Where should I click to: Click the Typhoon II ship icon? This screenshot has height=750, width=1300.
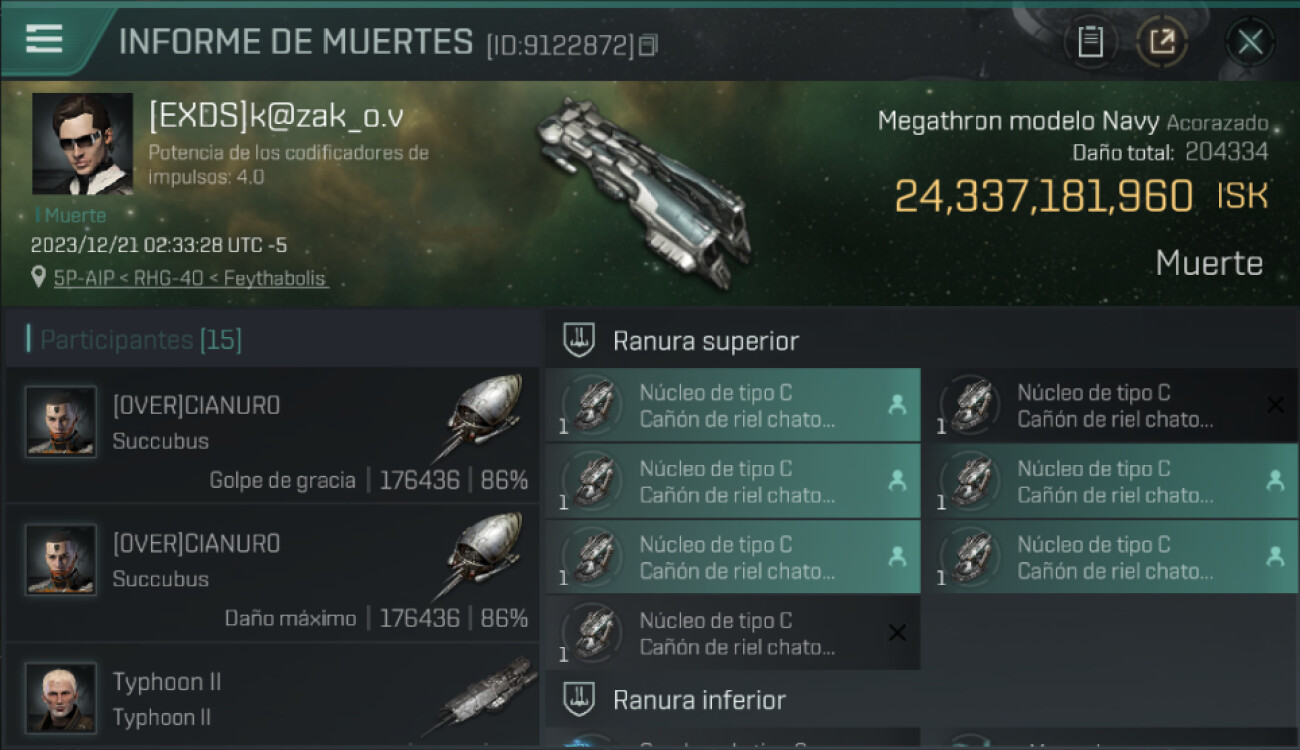click(x=482, y=697)
